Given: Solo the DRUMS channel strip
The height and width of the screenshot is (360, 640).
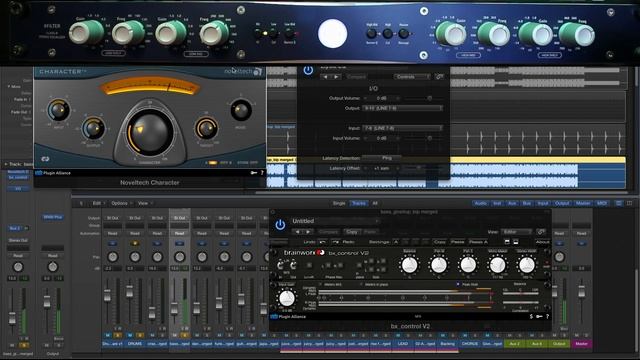Looking at the screenshot, I should [x=140, y=335].
